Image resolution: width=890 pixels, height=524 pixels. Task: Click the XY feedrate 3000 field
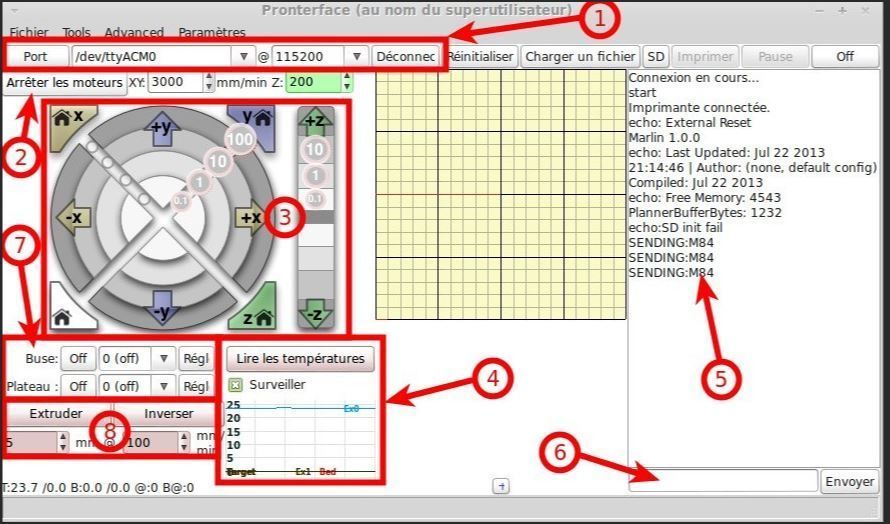click(176, 82)
